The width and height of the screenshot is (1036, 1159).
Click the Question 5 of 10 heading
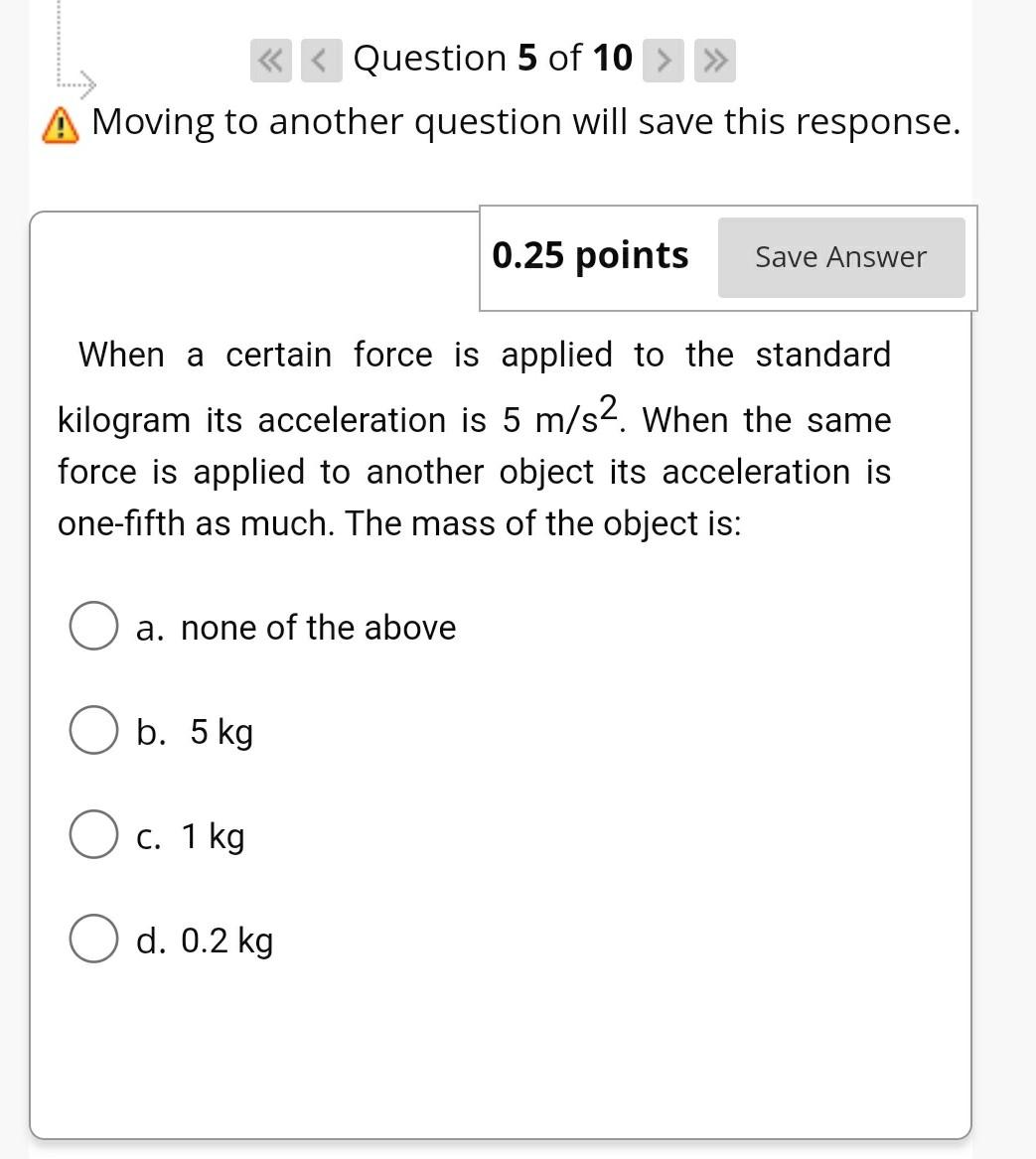point(491,59)
